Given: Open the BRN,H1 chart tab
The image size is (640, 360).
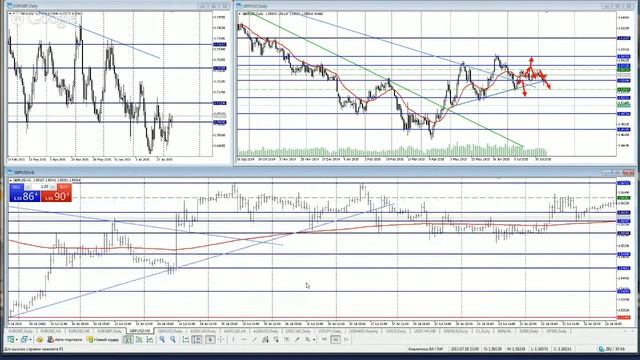Looking at the screenshot, I should pyautogui.click(x=504, y=331).
